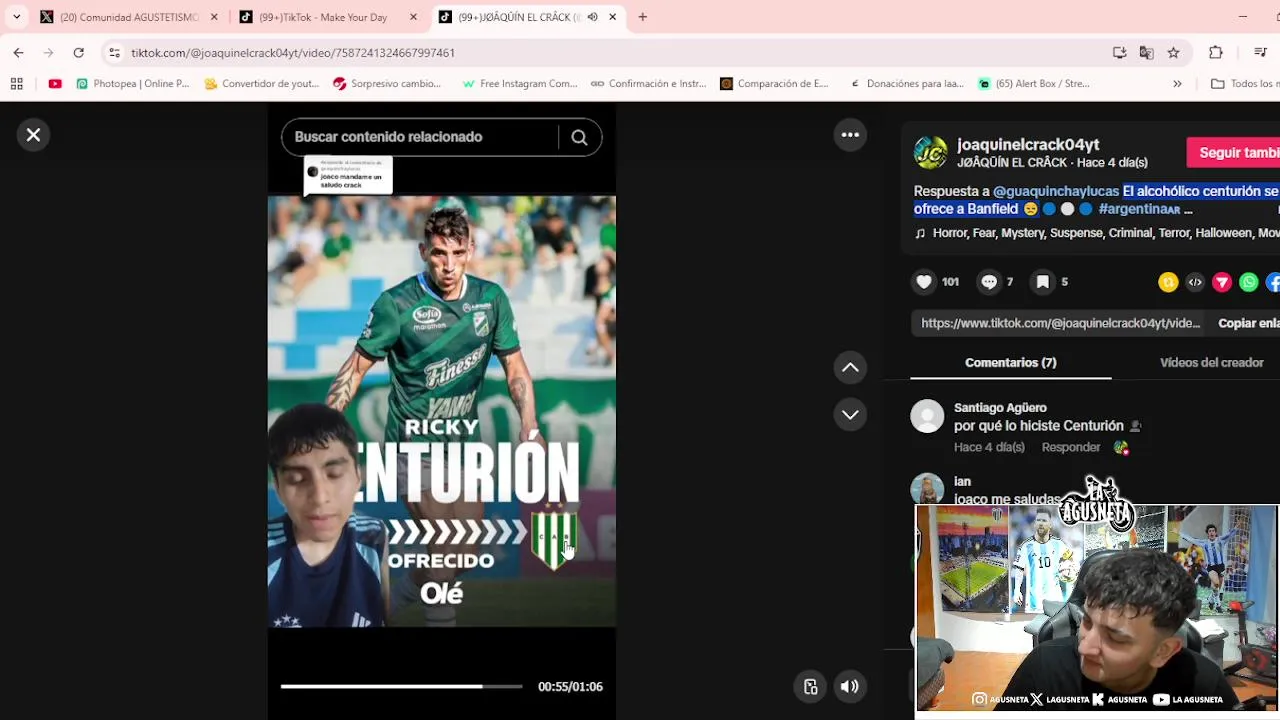Screen dimensions: 1280x720
Task: Open joaquinelcrack04yt profile name
Action: [x=1027, y=145]
